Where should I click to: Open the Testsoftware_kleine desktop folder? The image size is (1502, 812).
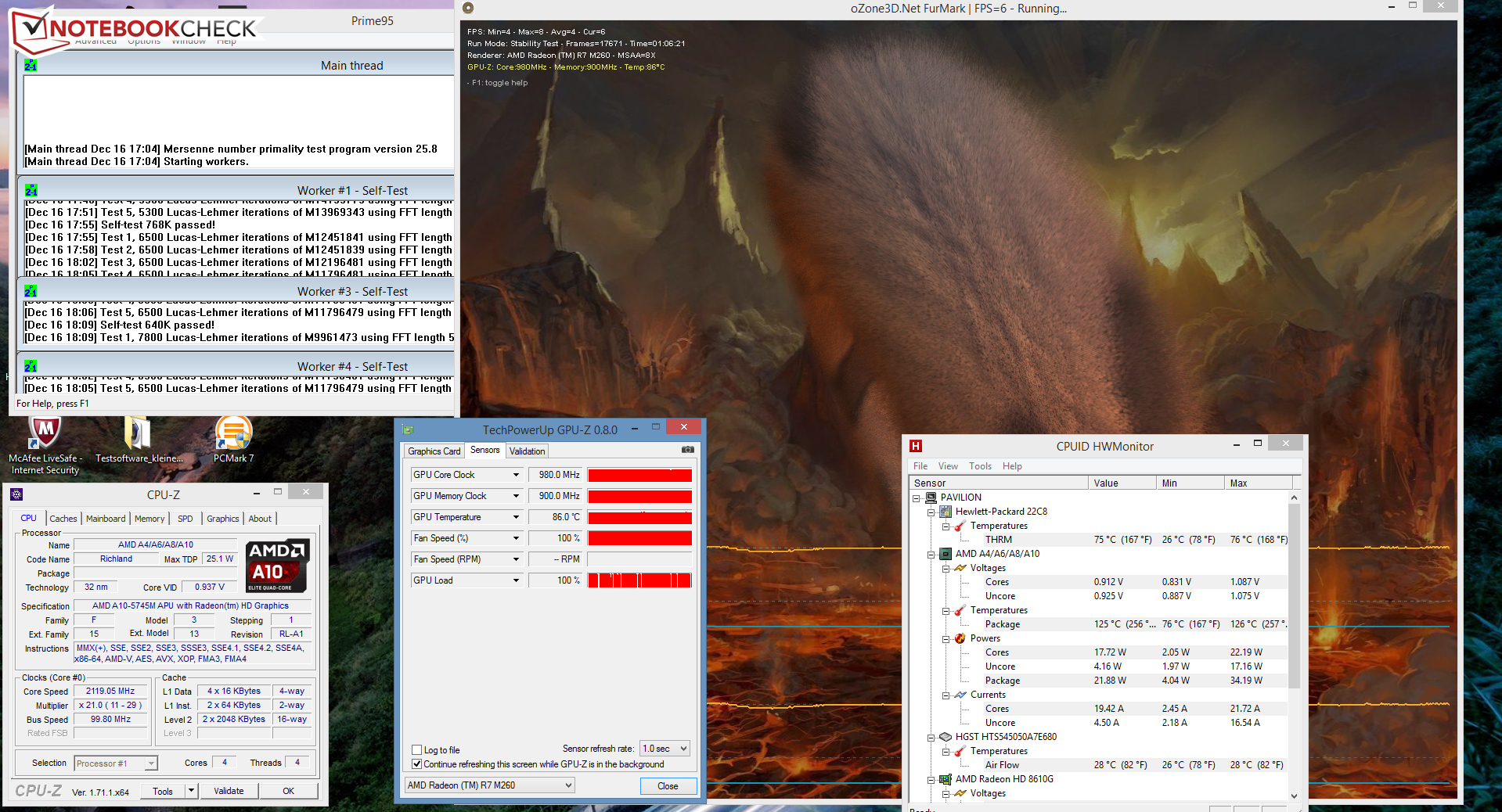(x=139, y=440)
